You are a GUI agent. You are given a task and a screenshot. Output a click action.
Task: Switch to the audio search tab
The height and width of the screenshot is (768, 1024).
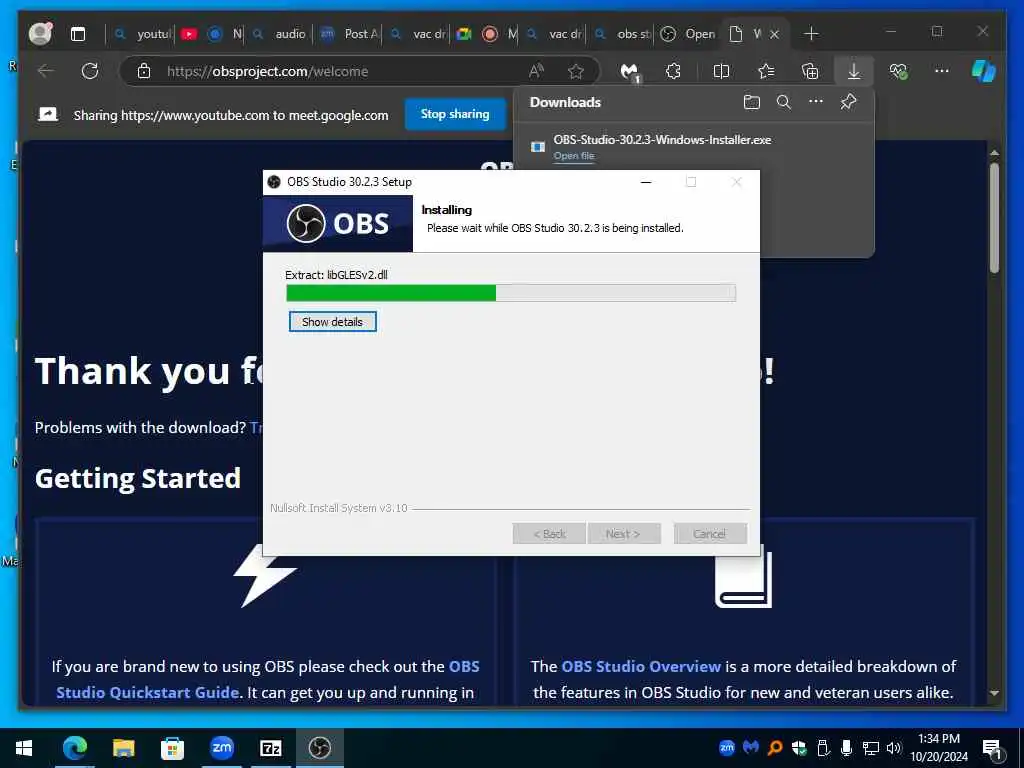pos(280,34)
